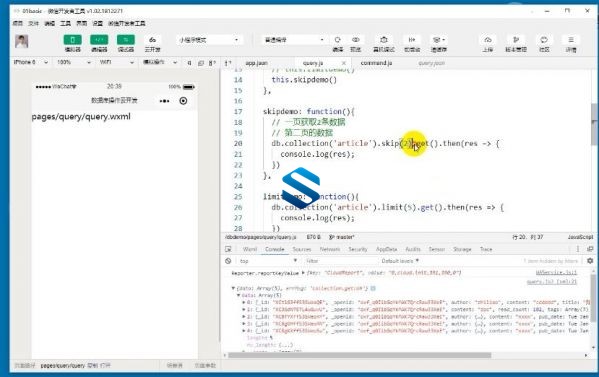
Task: Open real device debugging icon
Action: [x=384, y=40]
